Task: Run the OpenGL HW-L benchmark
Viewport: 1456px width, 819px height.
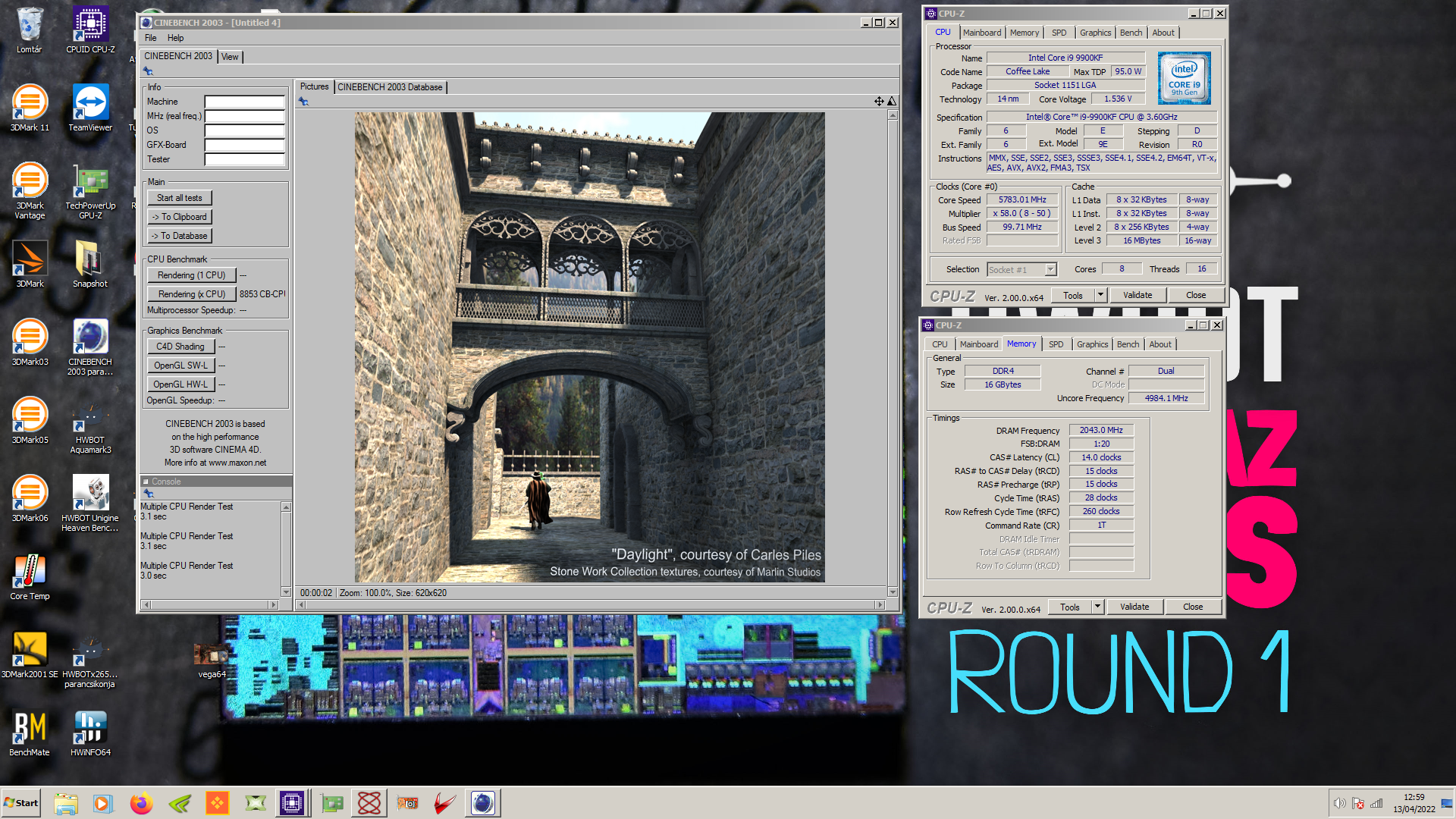Action: (180, 384)
